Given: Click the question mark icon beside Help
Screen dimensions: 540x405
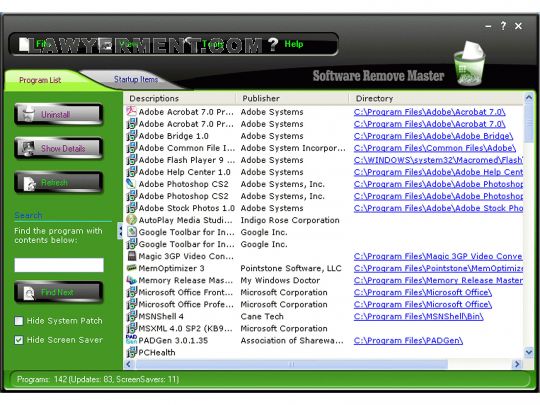Looking at the screenshot, I should click(x=273, y=44).
